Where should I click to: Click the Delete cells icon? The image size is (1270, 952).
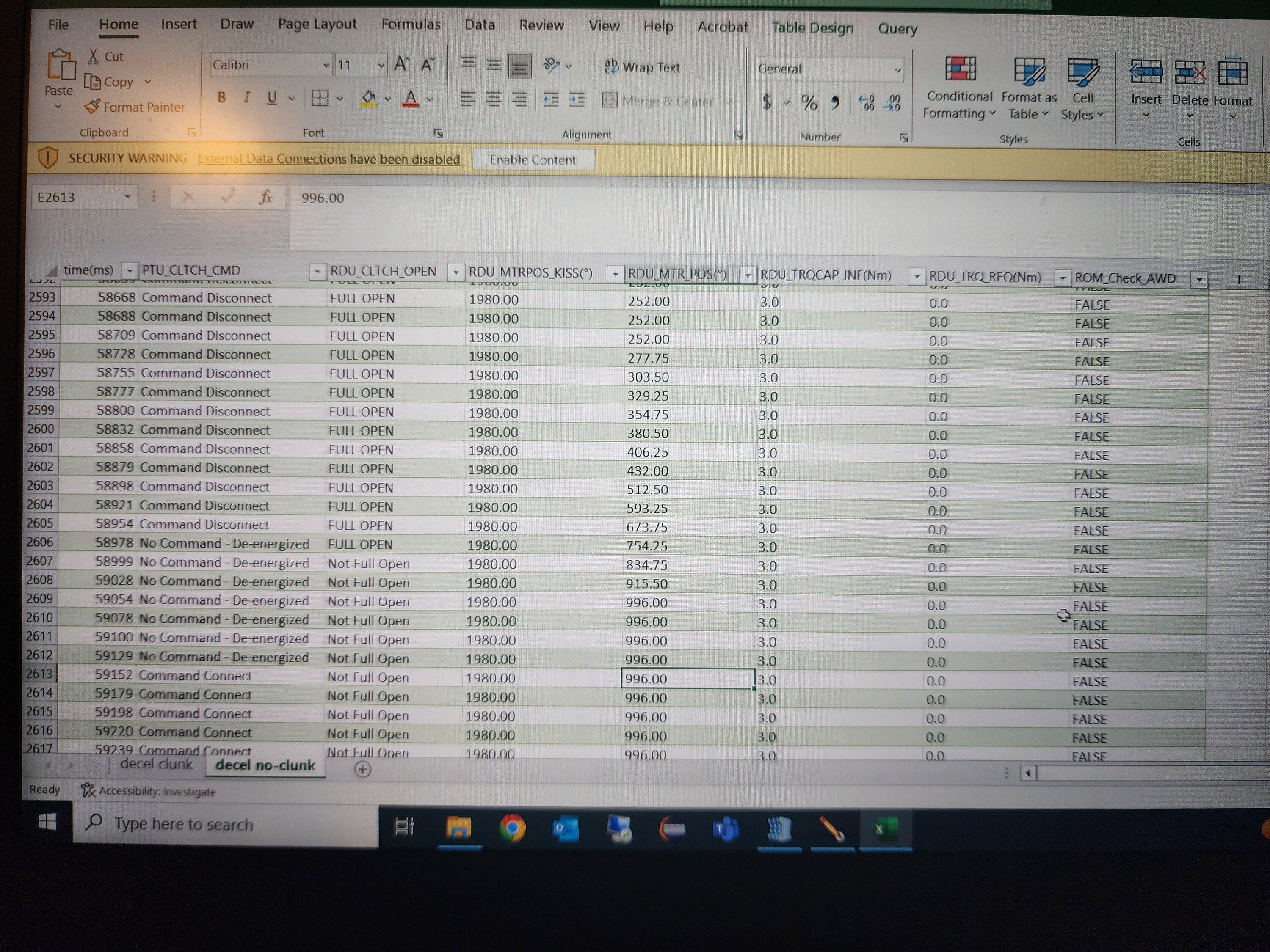point(1190,74)
